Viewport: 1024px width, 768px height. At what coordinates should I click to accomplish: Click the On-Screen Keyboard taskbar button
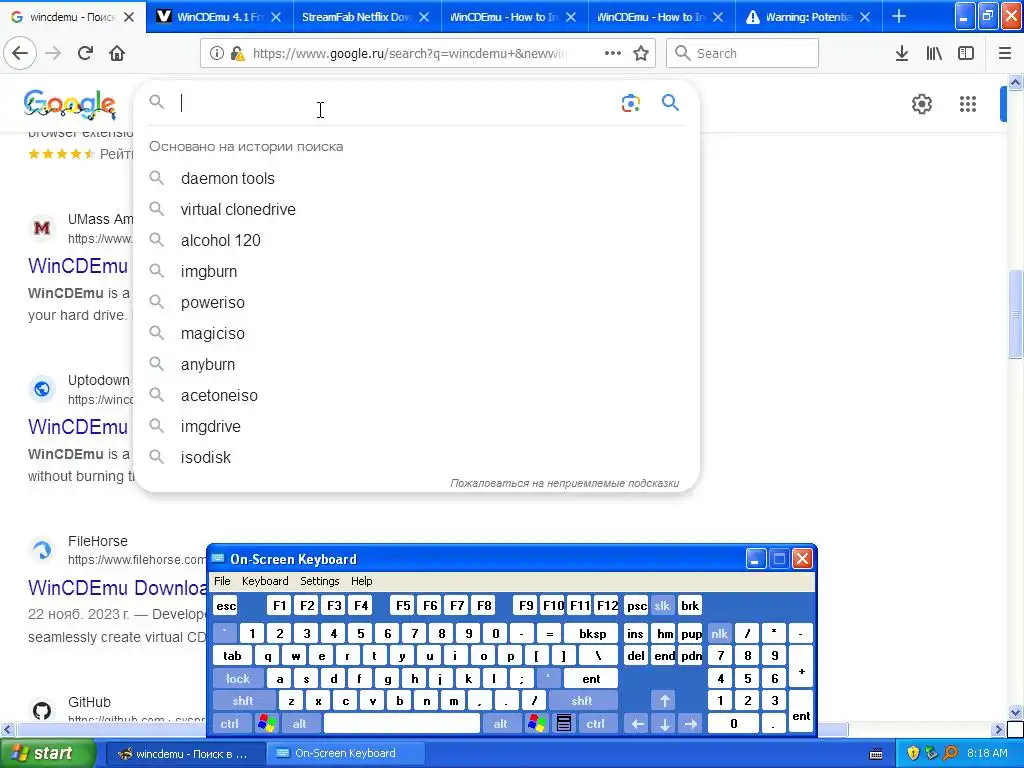pyautogui.click(x=345, y=753)
